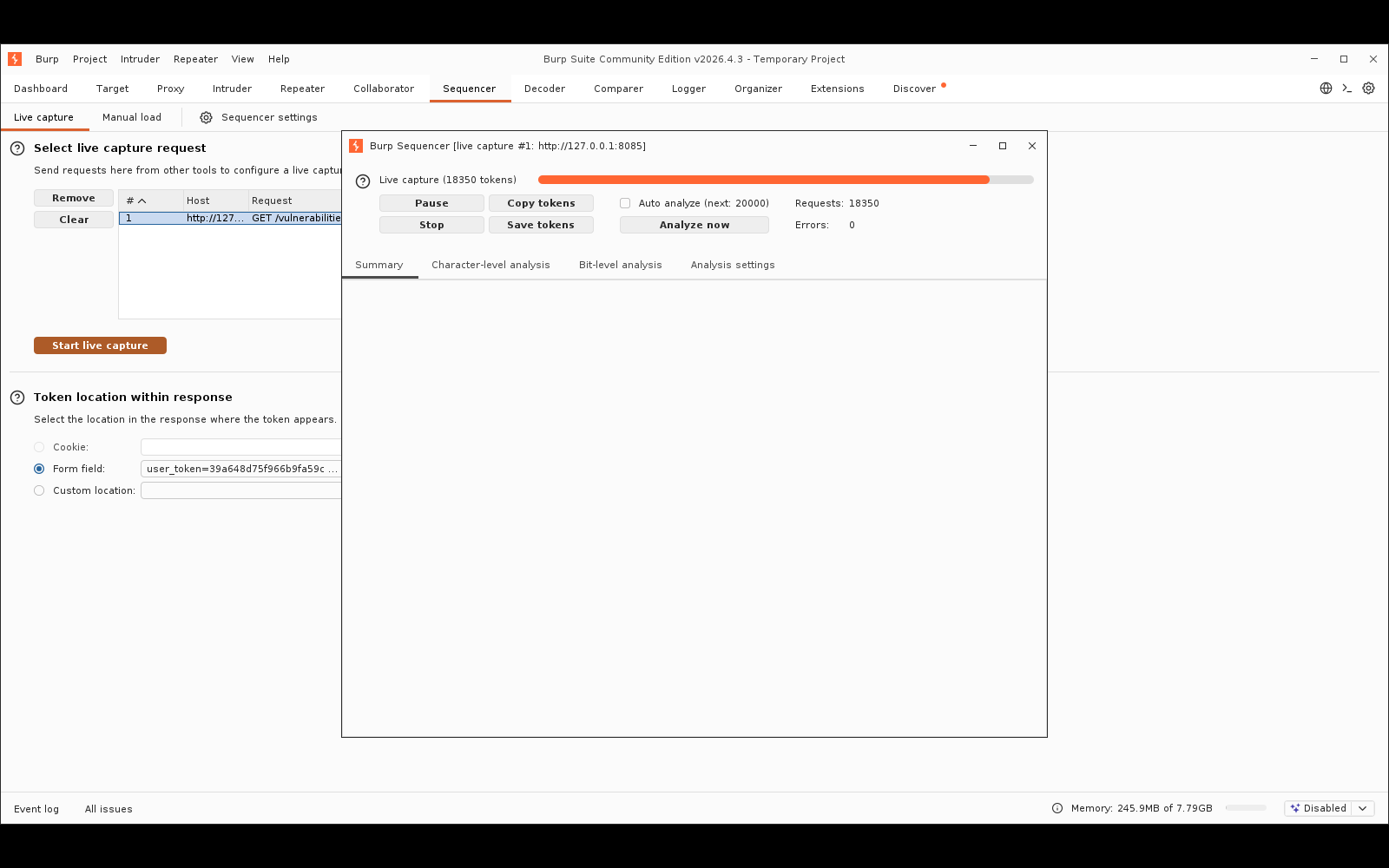Click the memory info icon in status bar

coord(1057,808)
